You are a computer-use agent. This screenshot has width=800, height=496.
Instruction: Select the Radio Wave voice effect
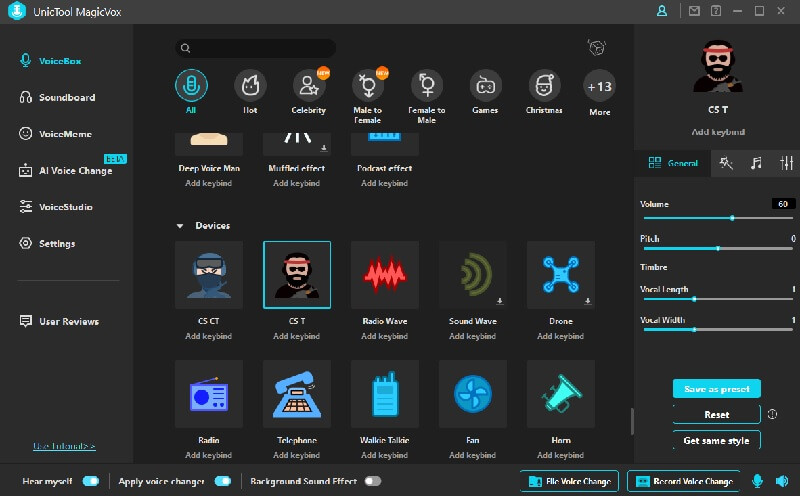click(384, 275)
